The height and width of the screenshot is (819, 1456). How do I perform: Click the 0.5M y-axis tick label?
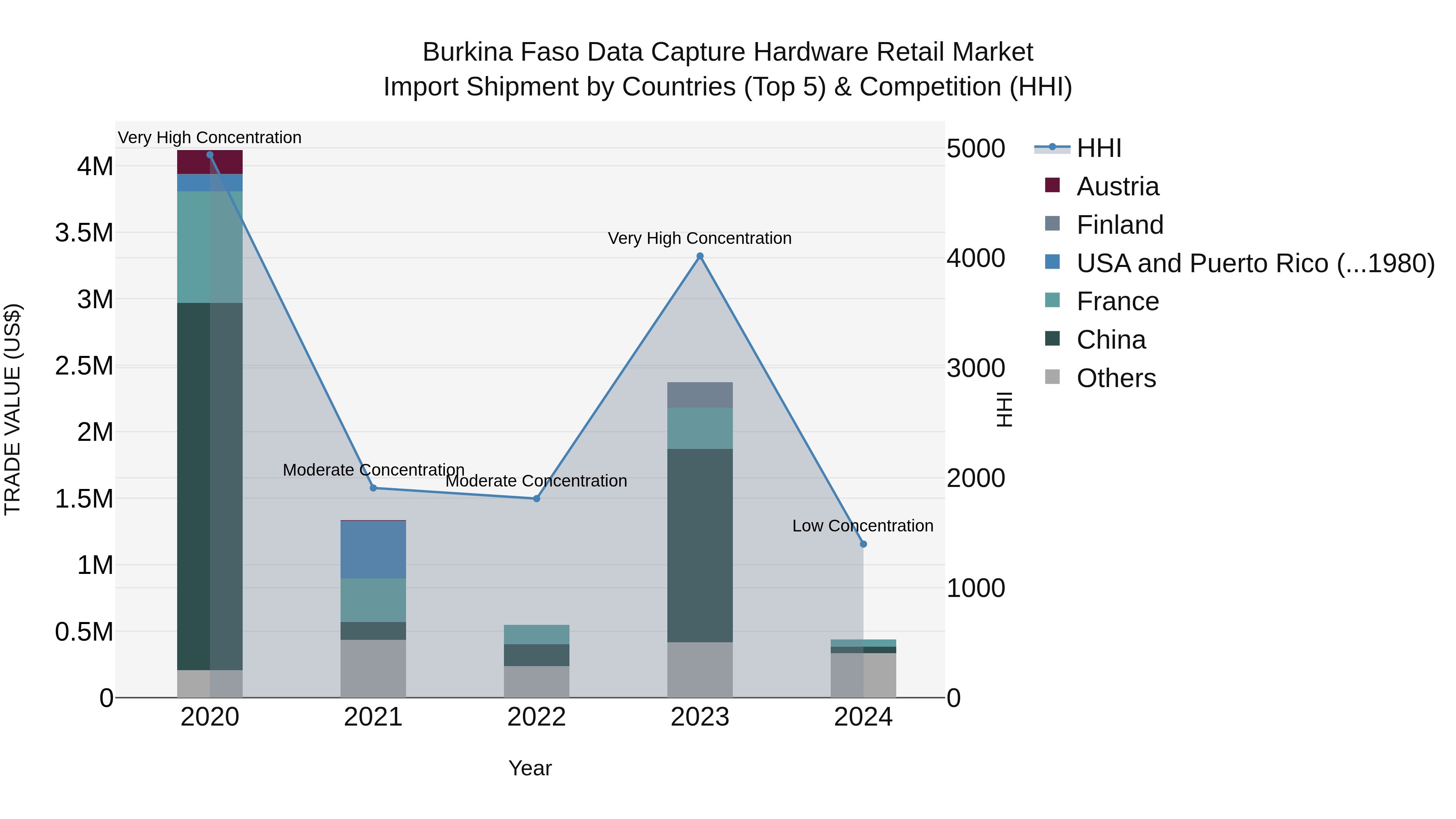point(84,632)
